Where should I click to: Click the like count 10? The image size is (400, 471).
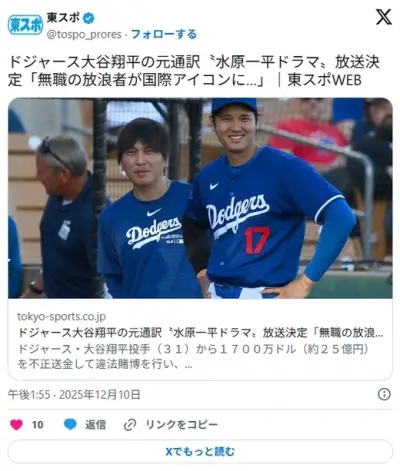38,425
